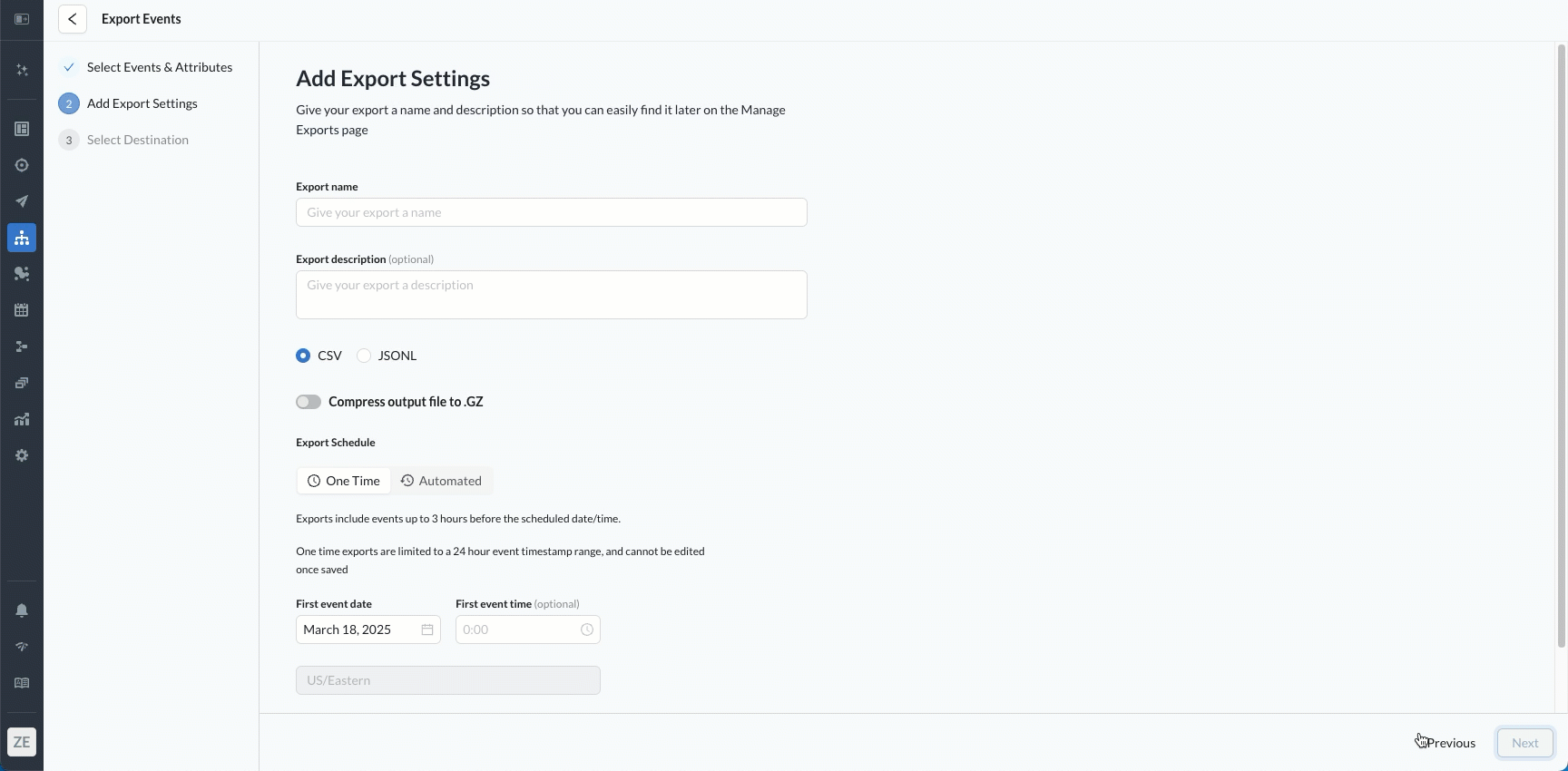The height and width of the screenshot is (771, 1568).
Task: Open the First event time picker
Action: pyautogui.click(x=527, y=629)
